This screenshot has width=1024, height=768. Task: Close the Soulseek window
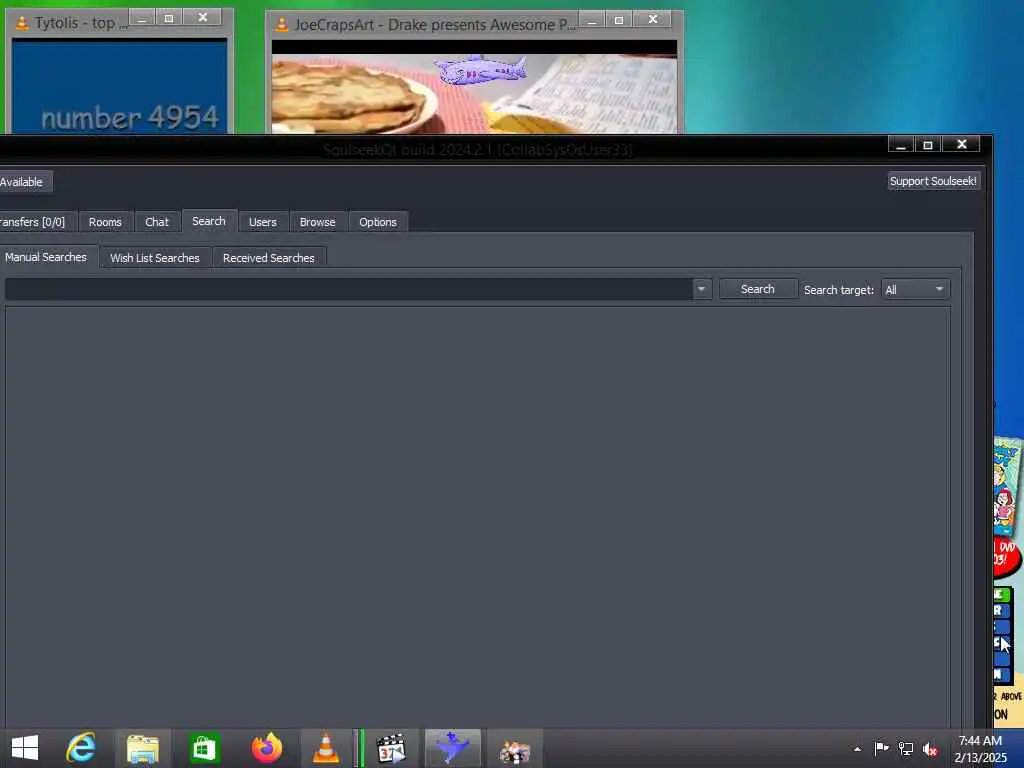pyautogui.click(x=961, y=144)
